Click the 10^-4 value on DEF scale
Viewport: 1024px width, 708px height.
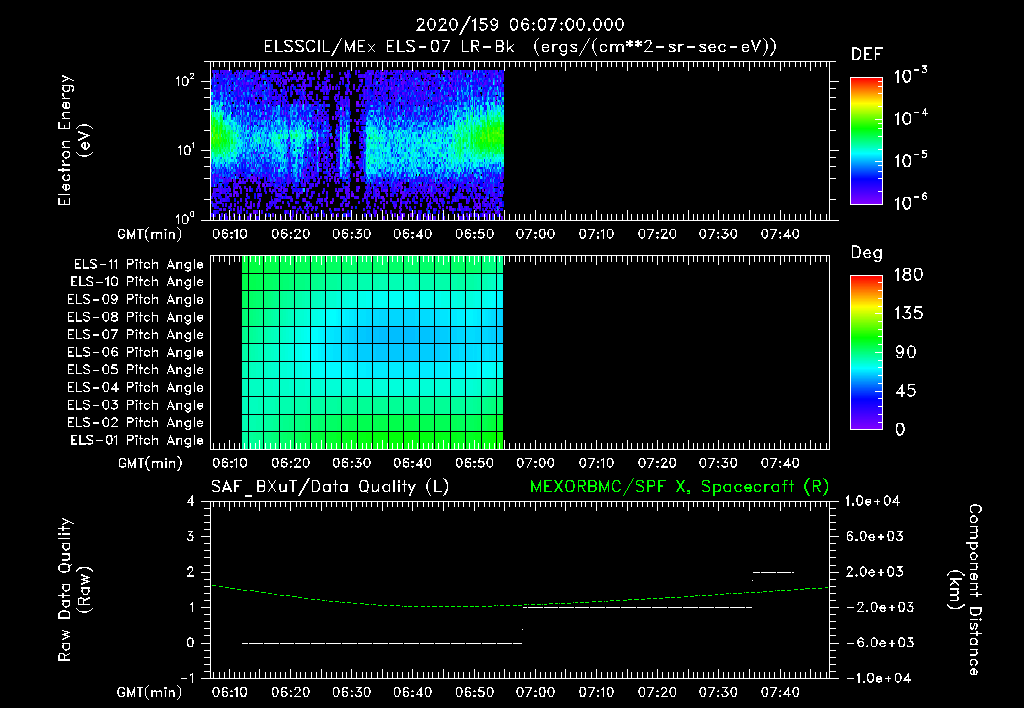[x=910, y=118]
